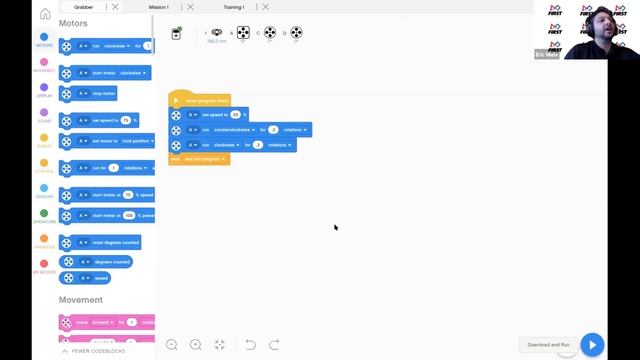Screen dimensions: 640x360
Task: Edit 75 value on palette set speed block
Action: click(x=126, y=120)
